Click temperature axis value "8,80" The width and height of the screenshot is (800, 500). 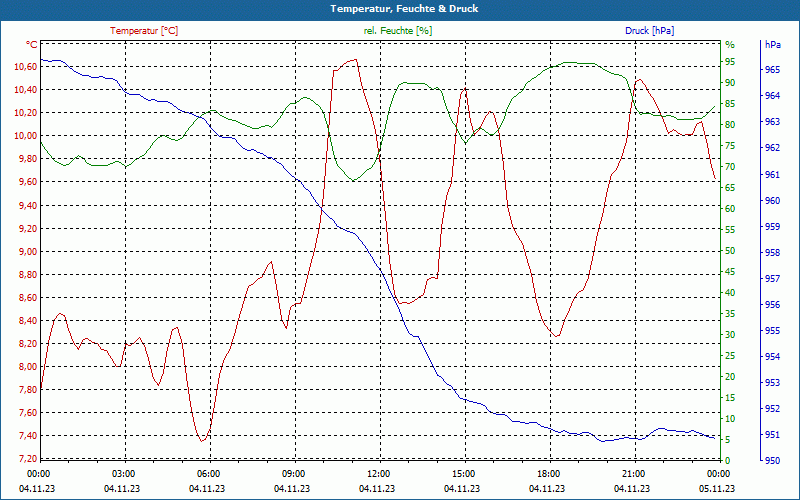pos(28,274)
